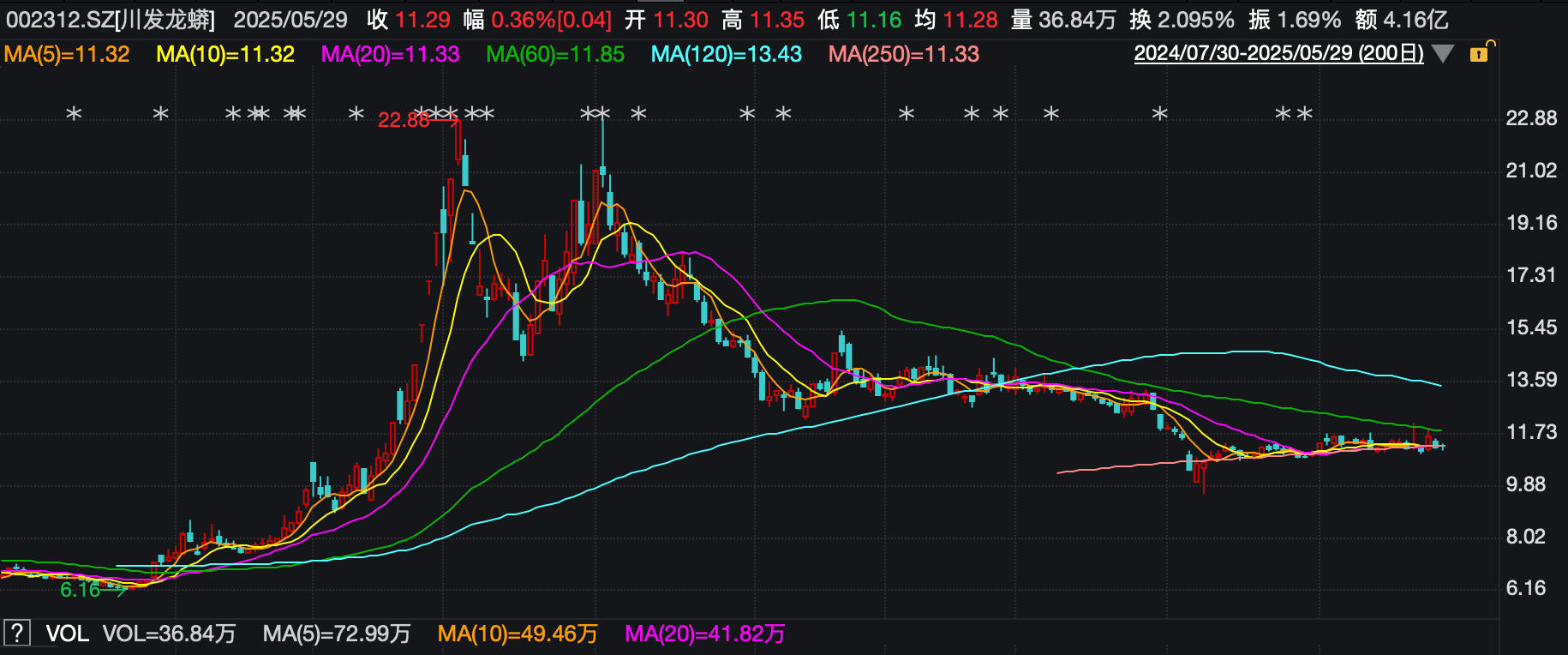
Task: Click the cyan MA(120)=13.43 label
Action: pyautogui.click(x=727, y=54)
